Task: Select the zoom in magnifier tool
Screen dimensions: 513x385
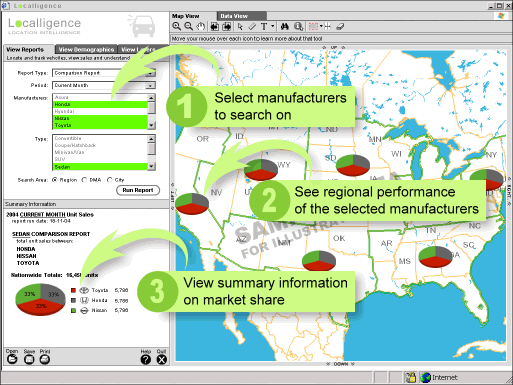Action: 177,27
